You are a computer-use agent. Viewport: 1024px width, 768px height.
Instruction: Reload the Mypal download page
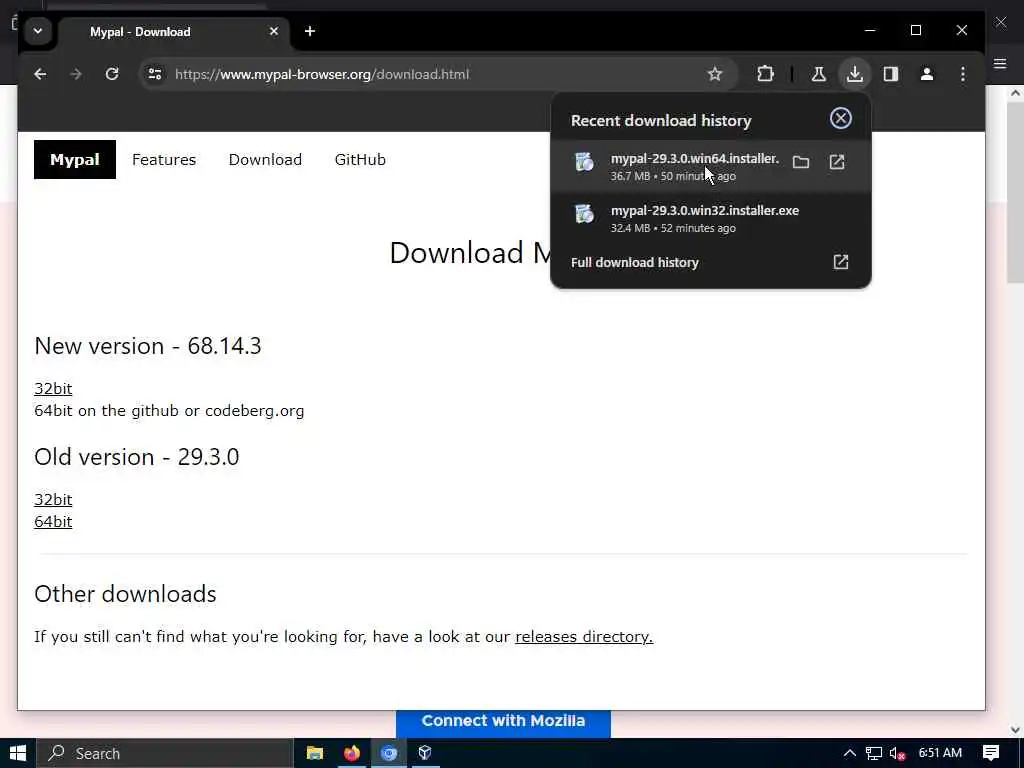[x=112, y=74]
